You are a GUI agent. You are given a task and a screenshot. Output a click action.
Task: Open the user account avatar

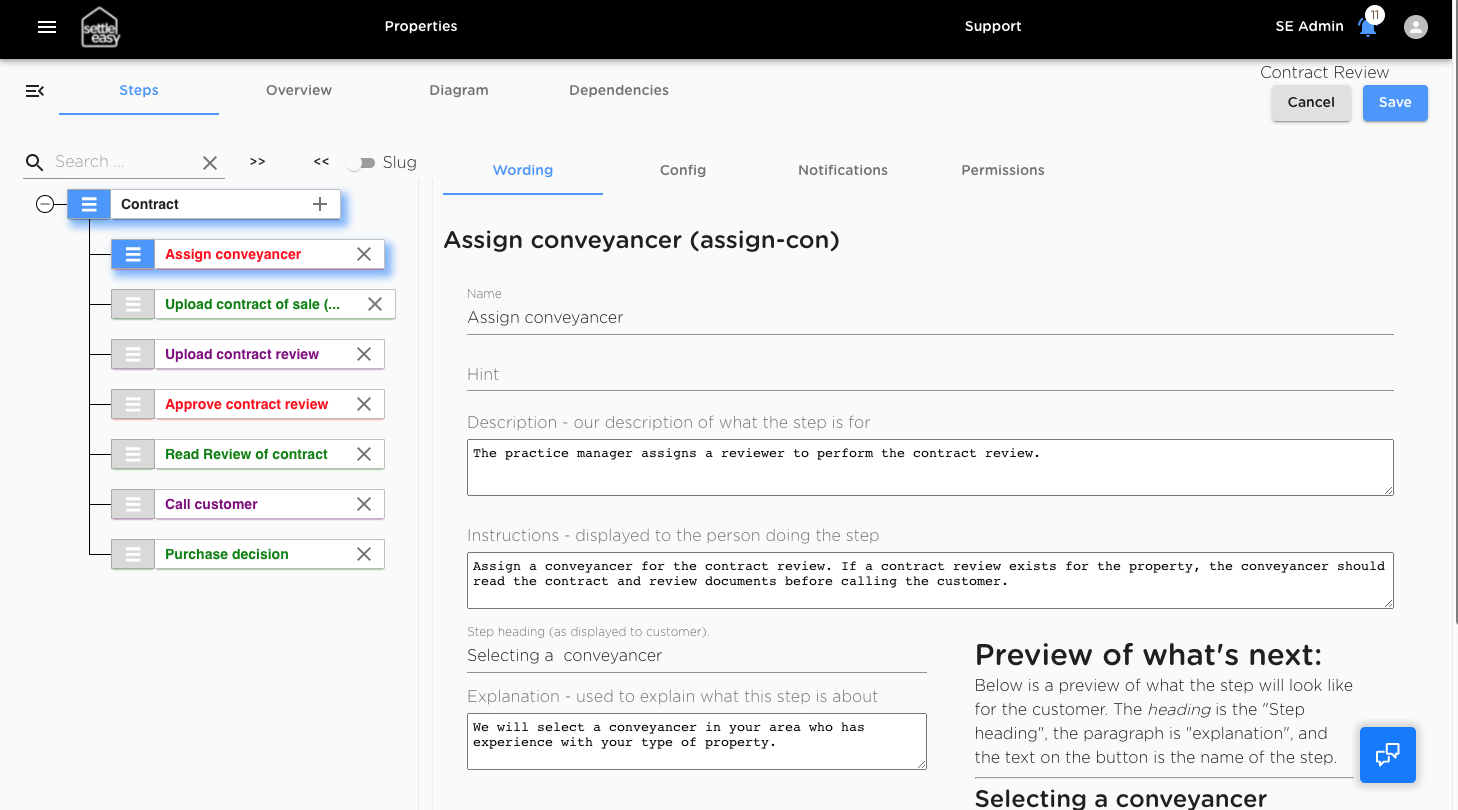[x=1416, y=27]
